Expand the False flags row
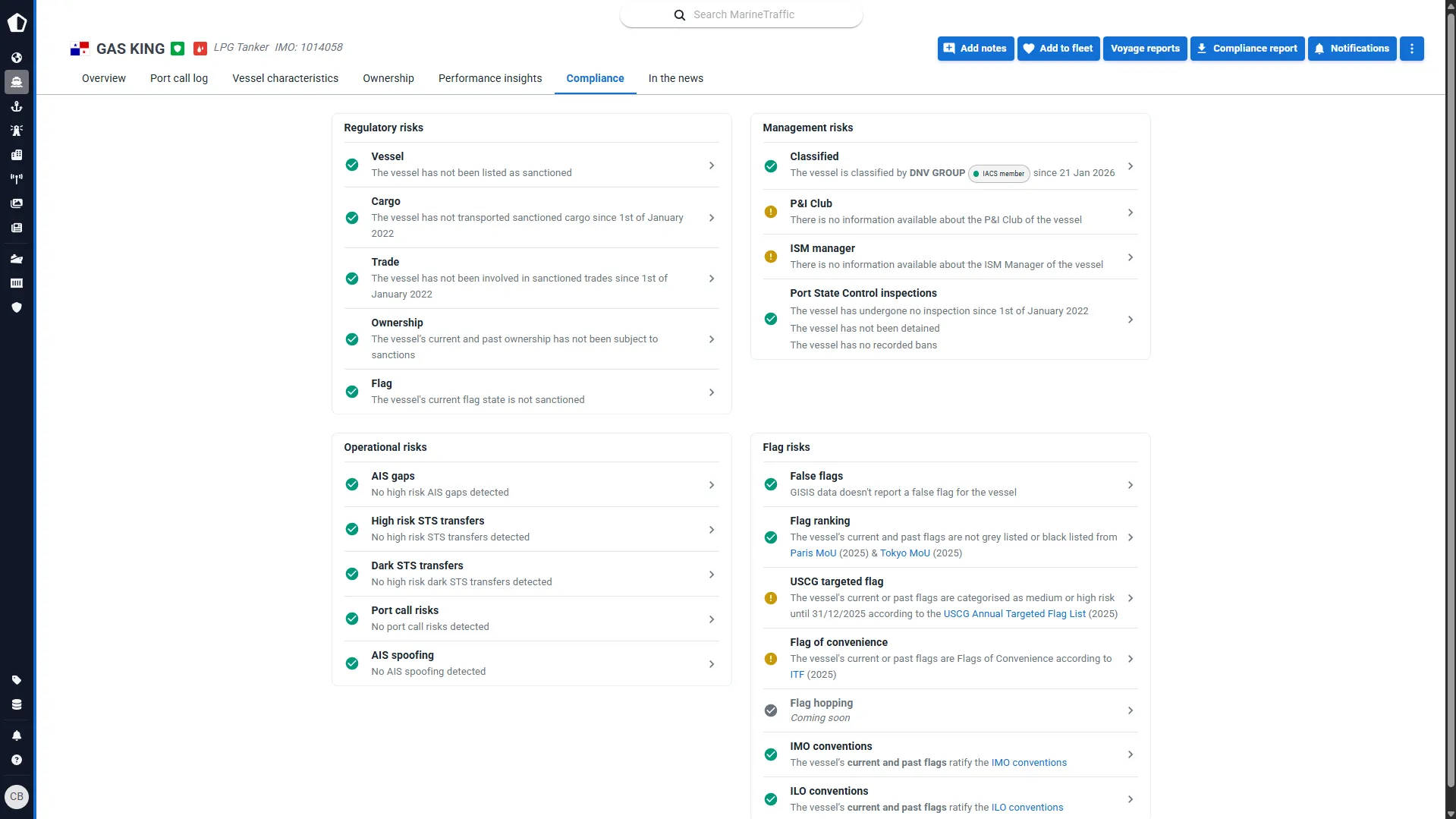Image resolution: width=1456 pixels, height=819 pixels. click(x=950, y=485)
